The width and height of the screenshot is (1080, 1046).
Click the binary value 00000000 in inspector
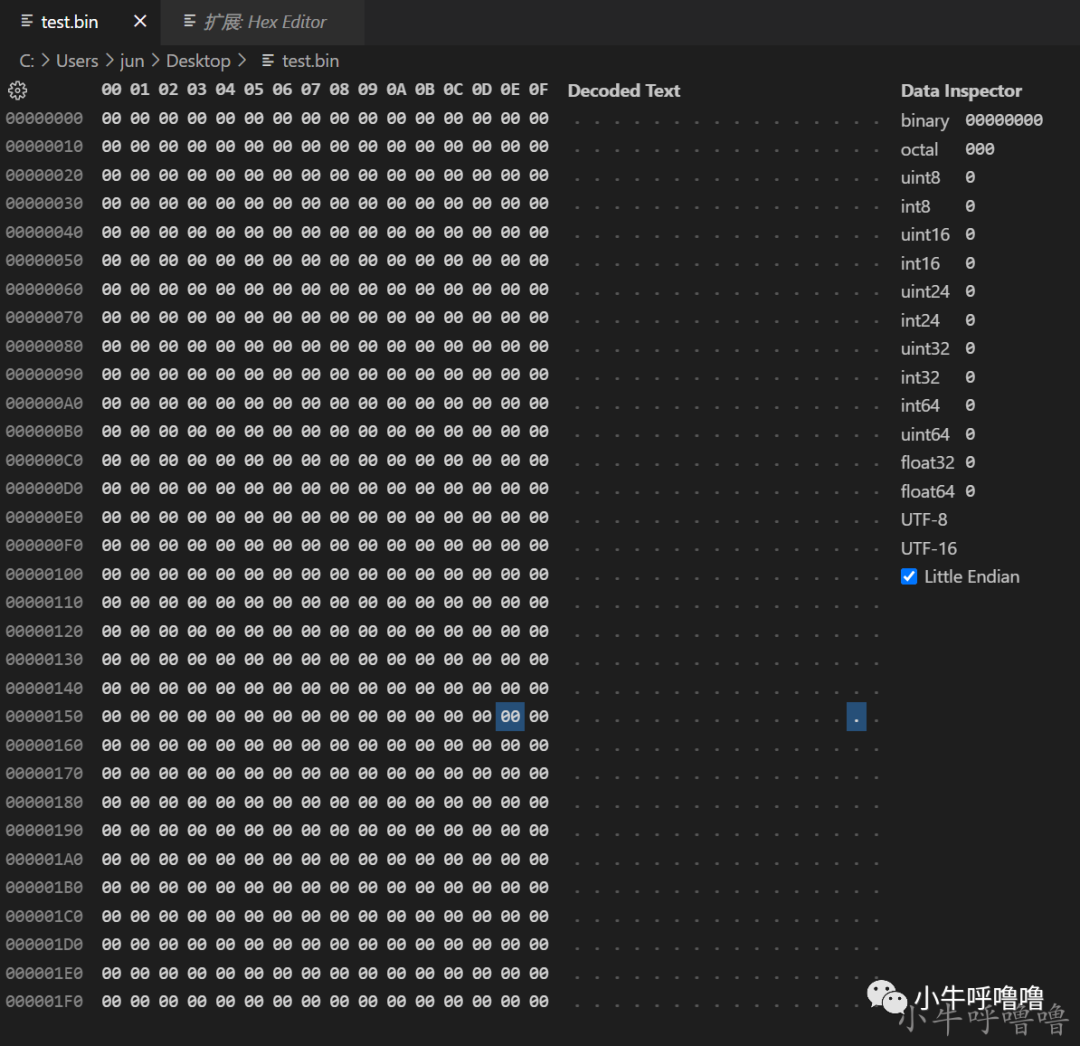1004,121
